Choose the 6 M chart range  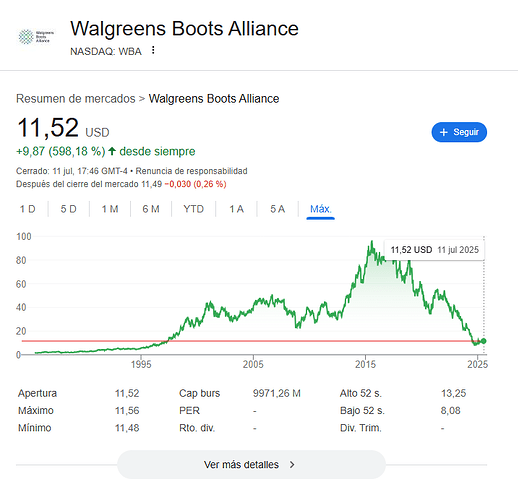click(151, 209)
